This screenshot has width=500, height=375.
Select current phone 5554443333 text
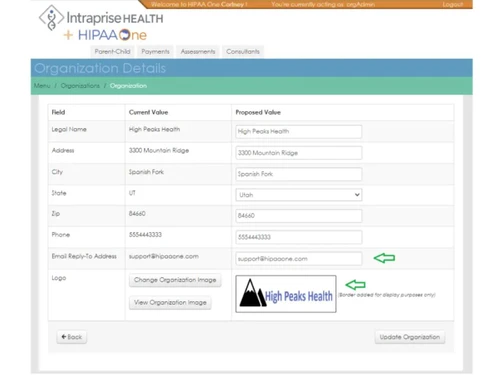[x=145, y=235]
